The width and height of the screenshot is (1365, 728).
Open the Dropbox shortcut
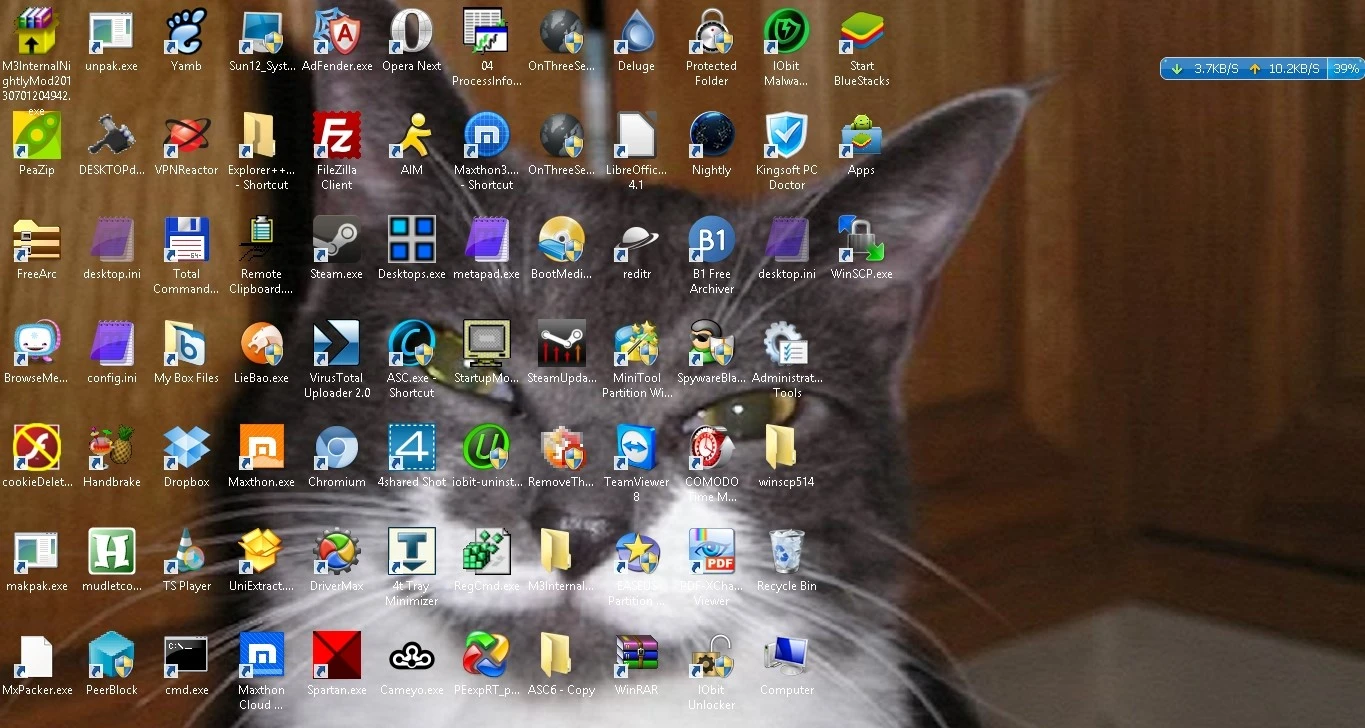point(187,447)
